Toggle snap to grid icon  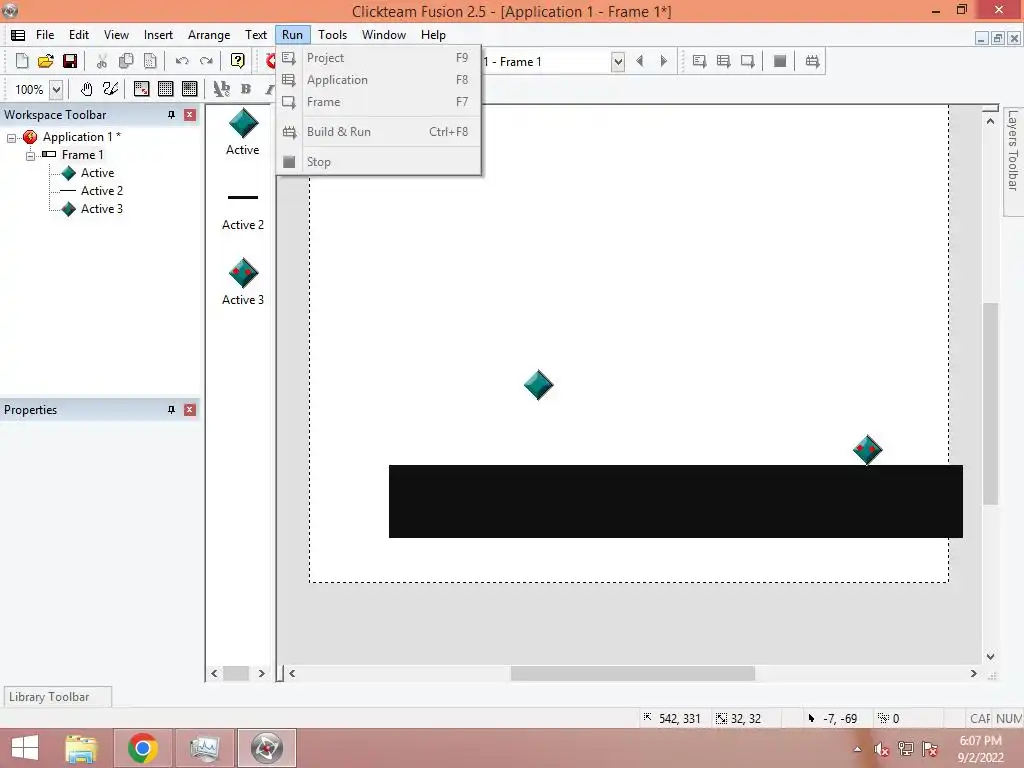(141, 89)
